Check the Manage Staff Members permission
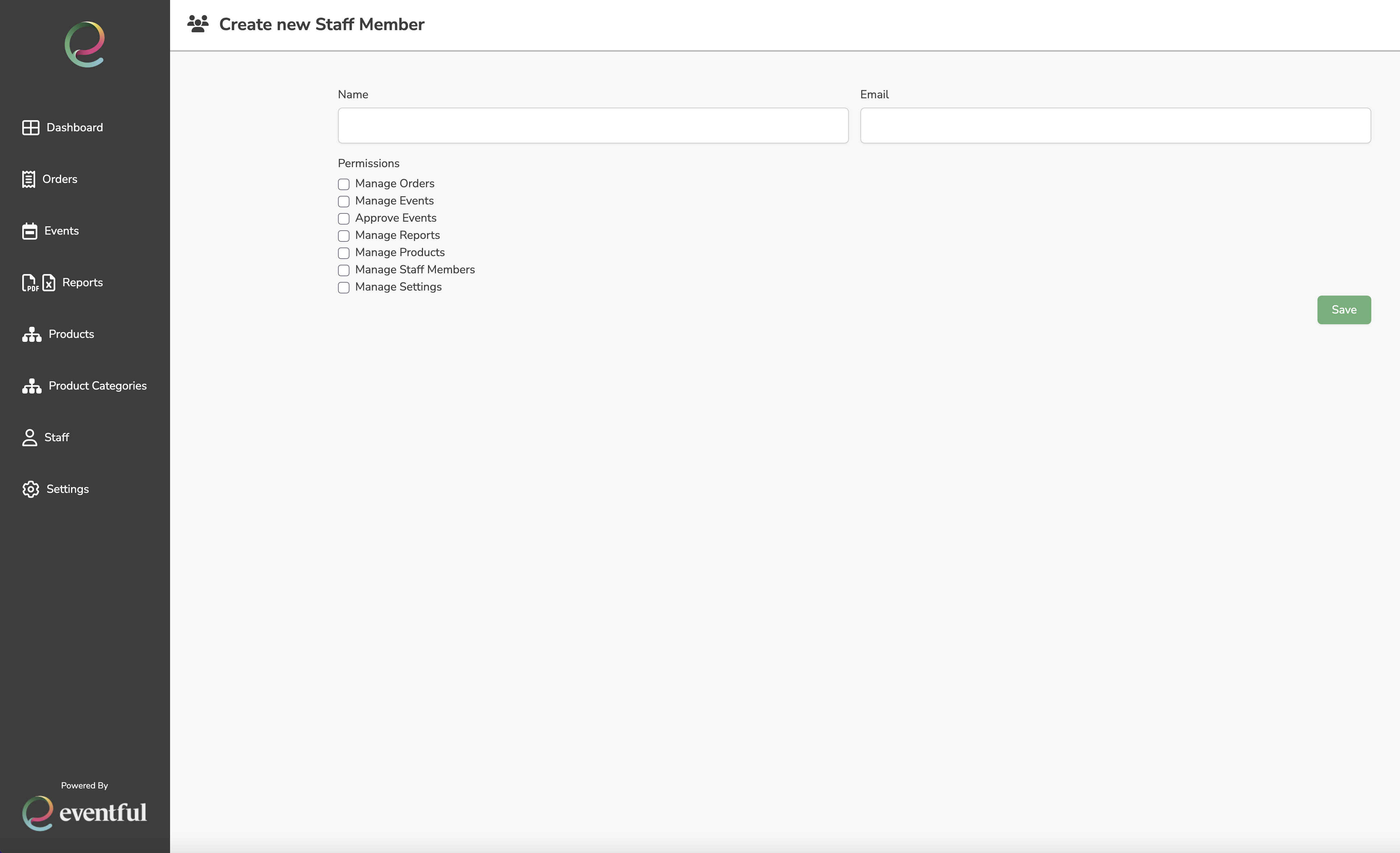The width and height of the screenshot is (1400, 853). point(344,270)
